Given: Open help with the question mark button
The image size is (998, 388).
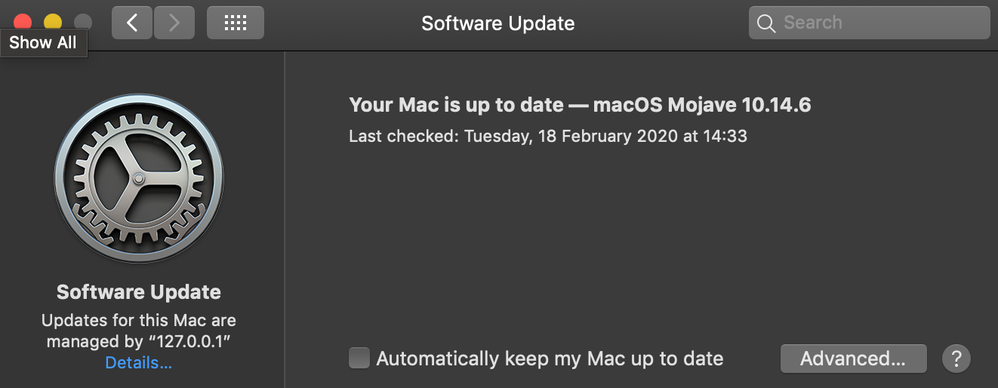Looking at the screenshot, I should (957, 358).
